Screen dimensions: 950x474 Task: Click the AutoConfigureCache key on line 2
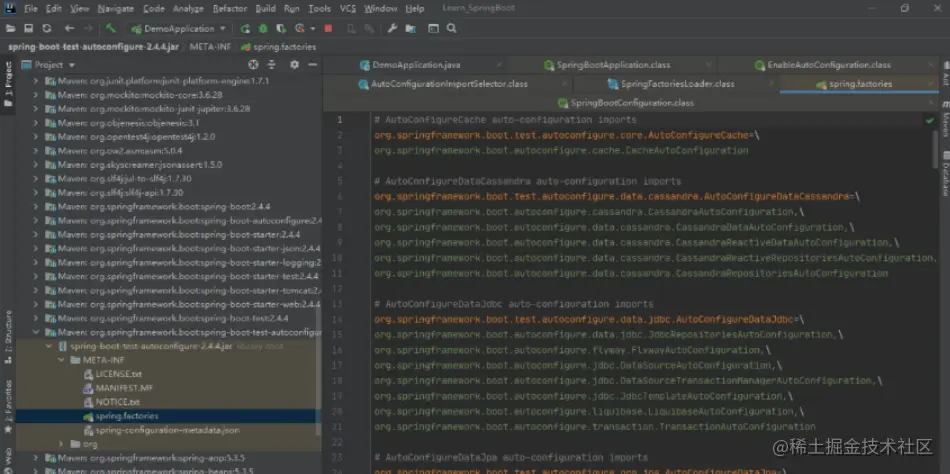click(562, 135)
